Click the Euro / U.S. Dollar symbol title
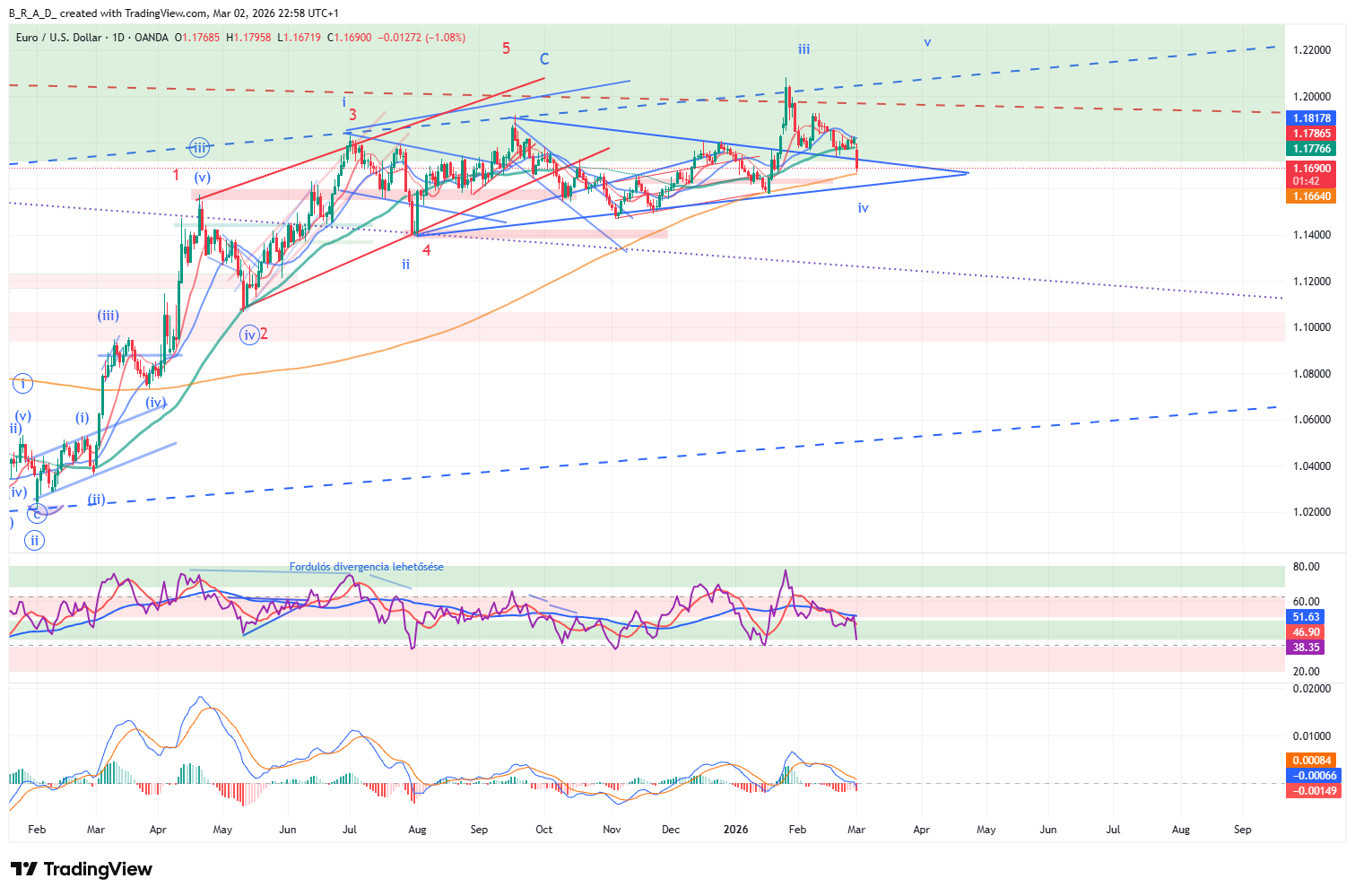 click(x=58, y=38)
